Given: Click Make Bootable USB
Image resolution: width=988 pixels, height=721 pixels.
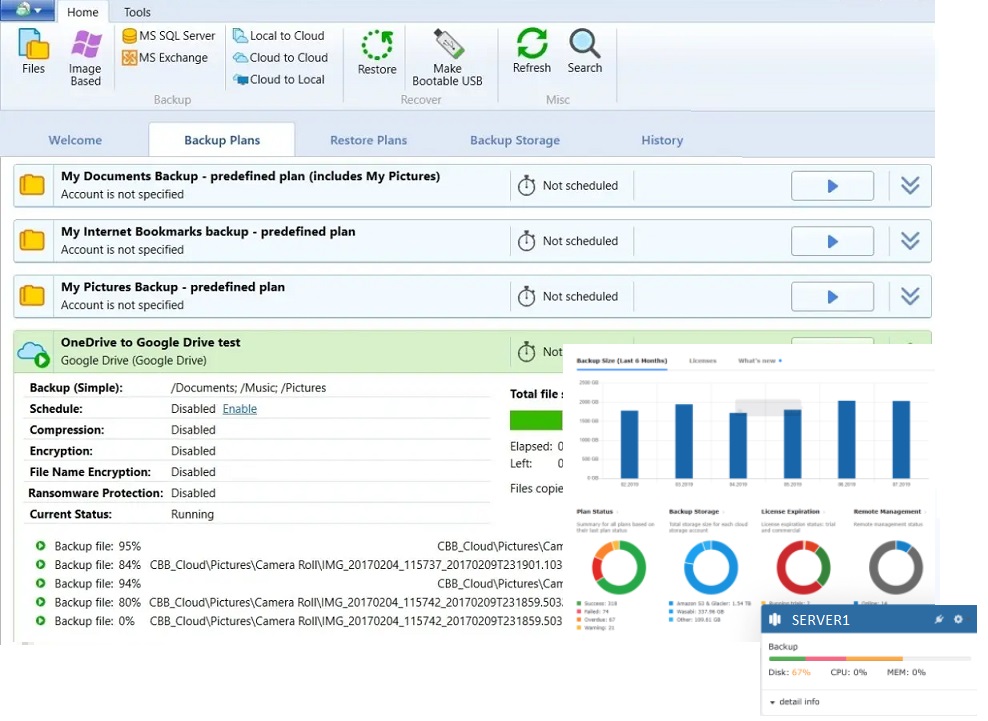Looking at the screenshot, I should pos(447,58).
